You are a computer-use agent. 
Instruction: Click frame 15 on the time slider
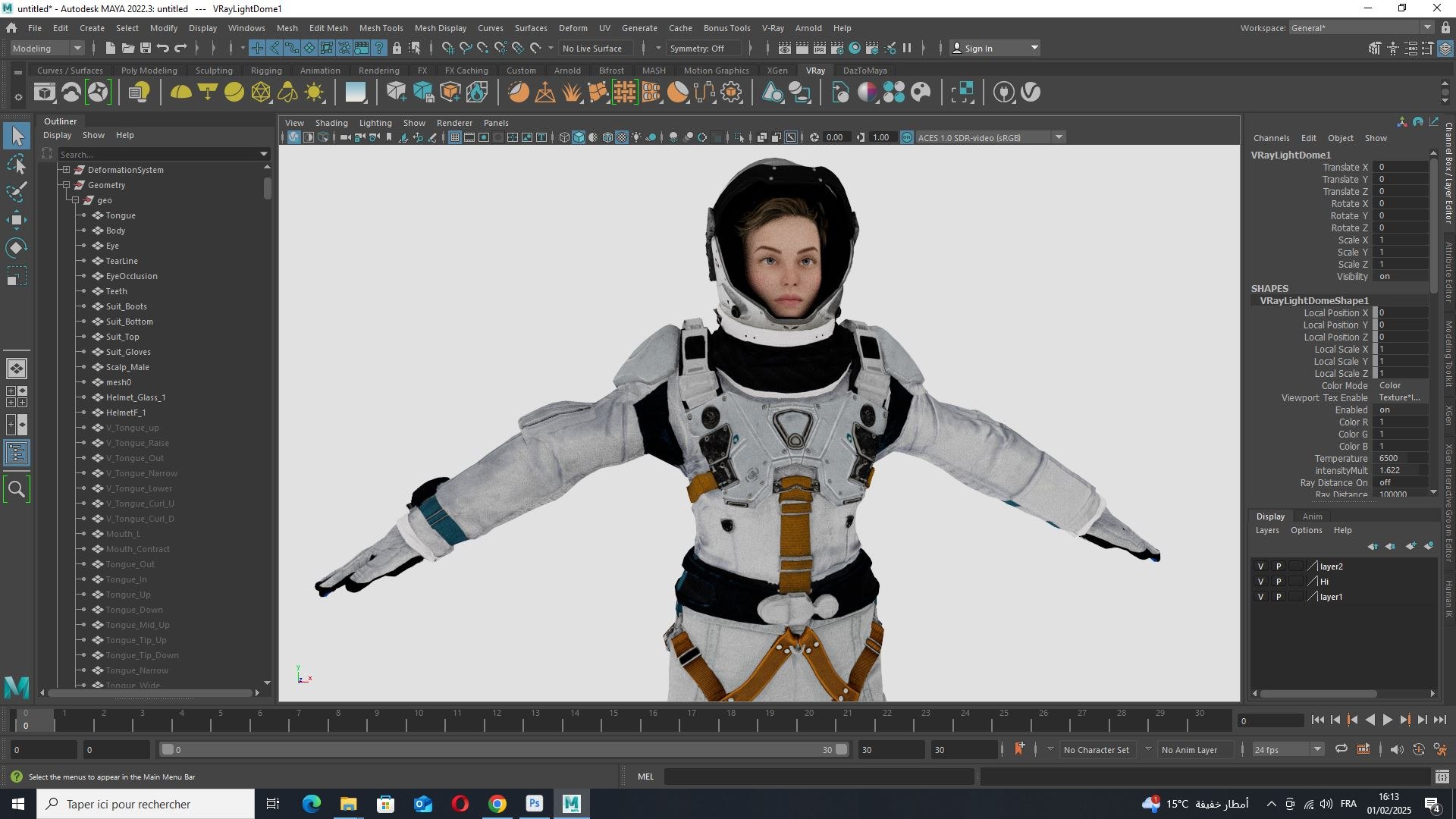(x=613, y=719)
